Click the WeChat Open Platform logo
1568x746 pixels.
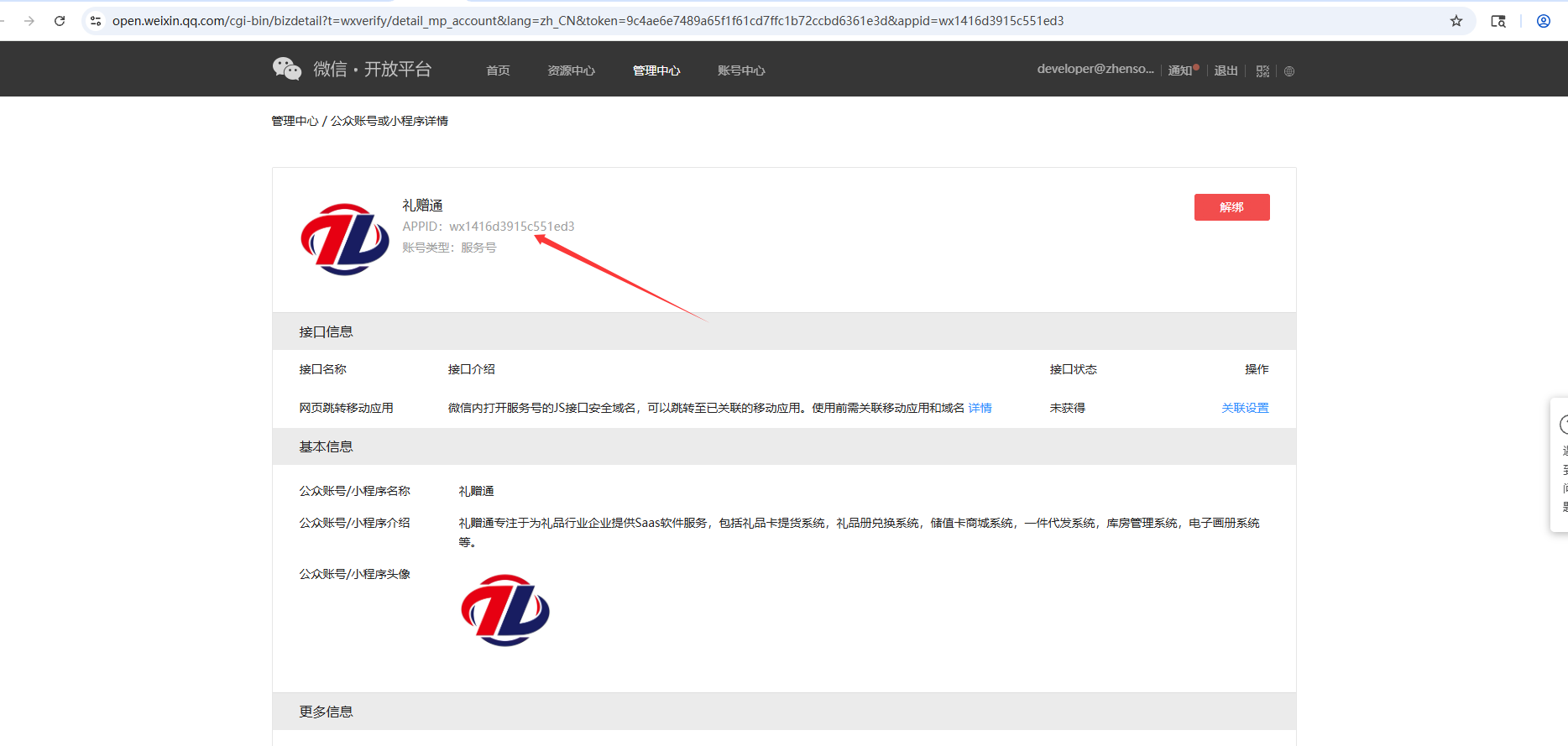352,69
